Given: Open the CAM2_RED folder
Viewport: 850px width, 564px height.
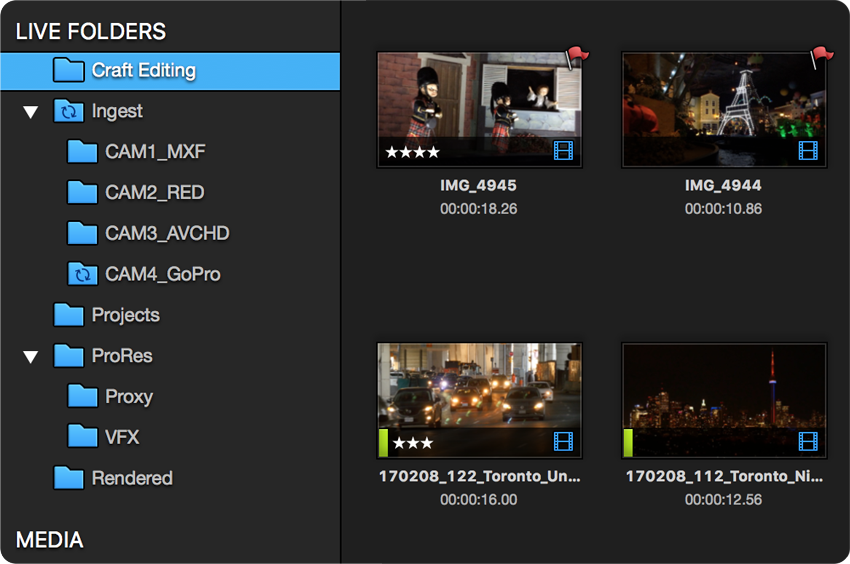Looking at the screenshot, I should (154, 193).
